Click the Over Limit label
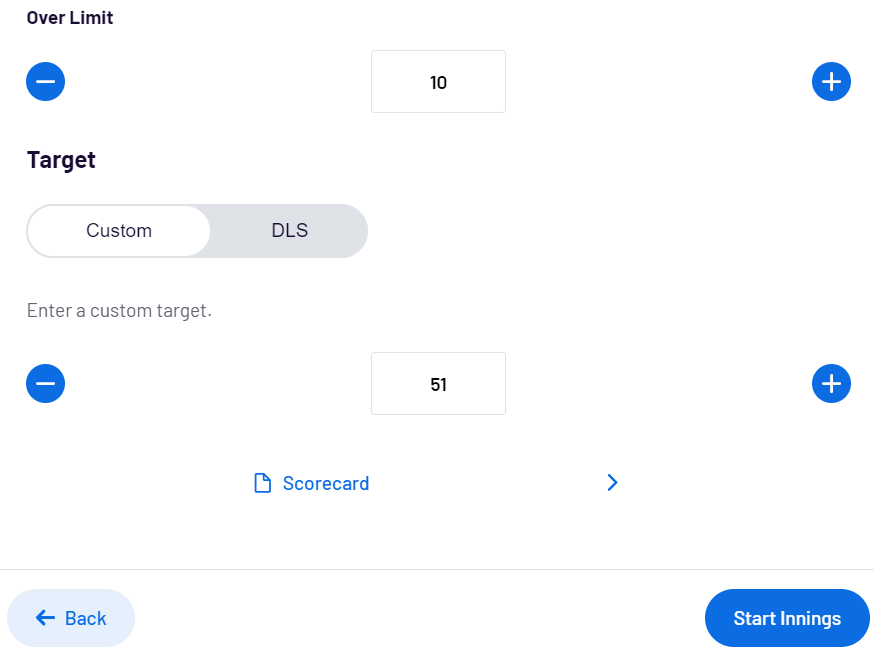Screen dimensions: 874x670 (70, 18)
